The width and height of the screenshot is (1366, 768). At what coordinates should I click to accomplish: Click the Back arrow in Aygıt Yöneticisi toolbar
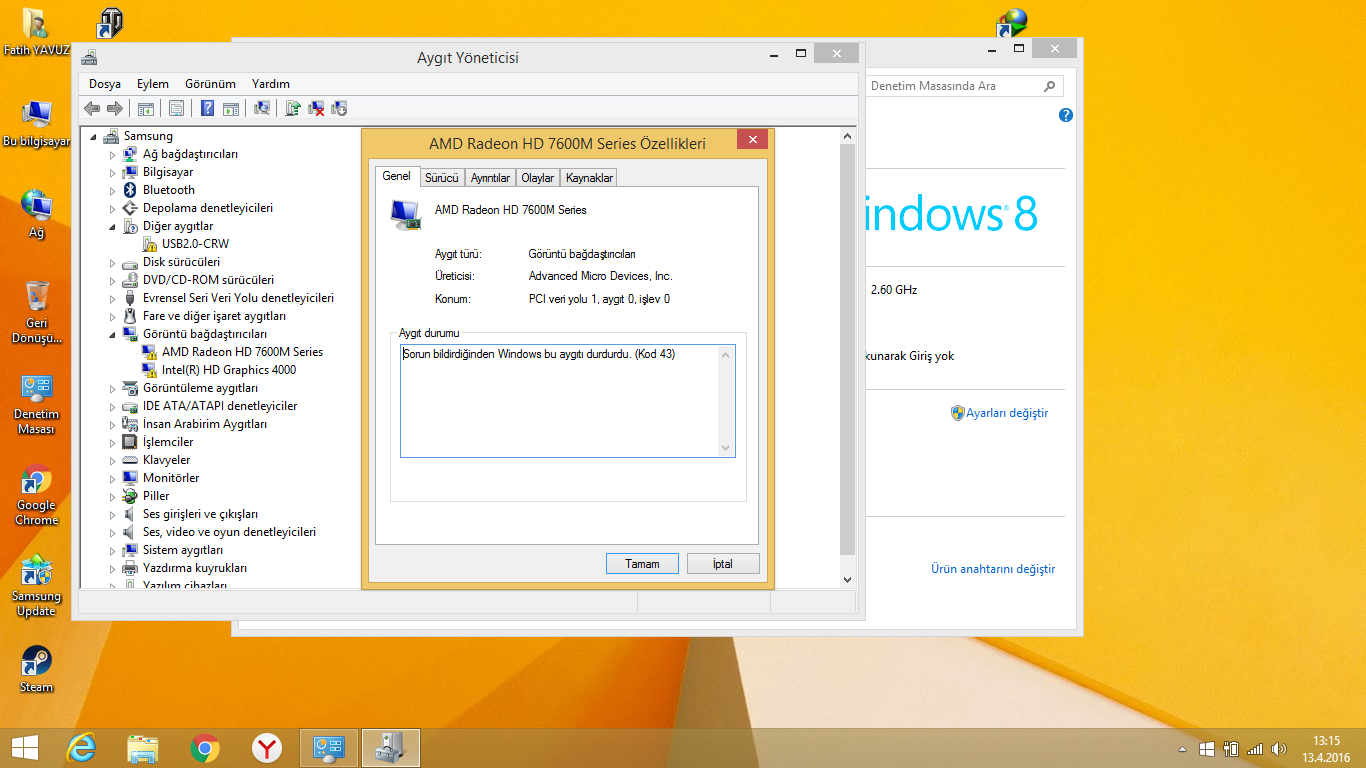pyautogui.click(x=92, y=108)
